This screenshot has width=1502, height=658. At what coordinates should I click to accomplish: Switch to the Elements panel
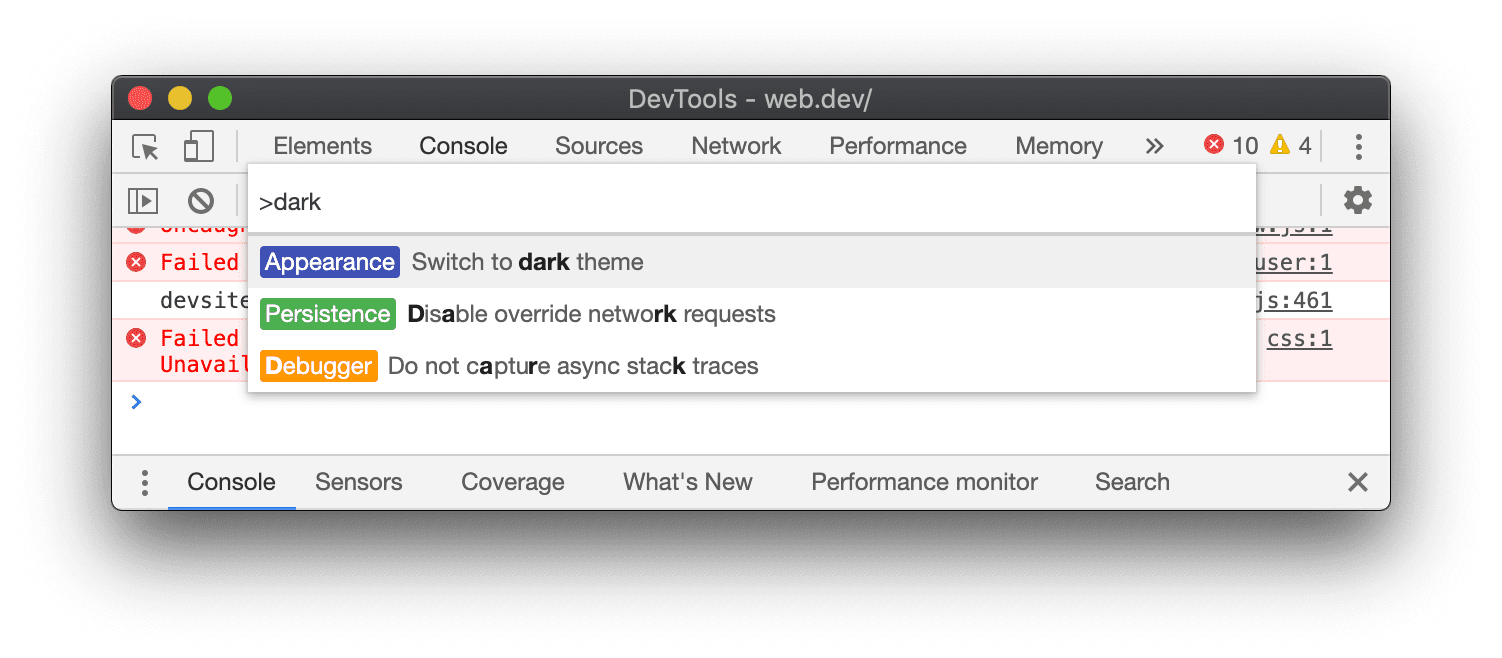click(322, 146)
